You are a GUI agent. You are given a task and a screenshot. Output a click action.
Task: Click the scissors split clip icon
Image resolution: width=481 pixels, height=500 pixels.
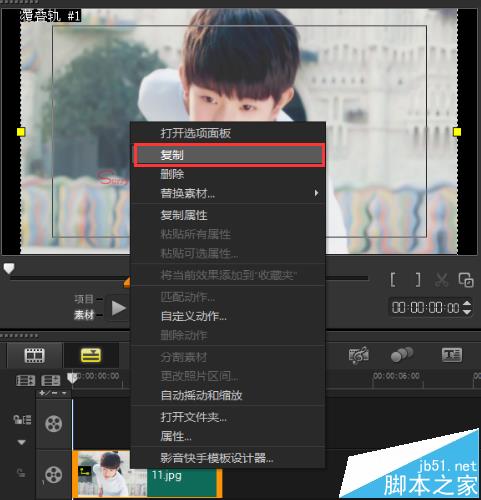point(441,280)
